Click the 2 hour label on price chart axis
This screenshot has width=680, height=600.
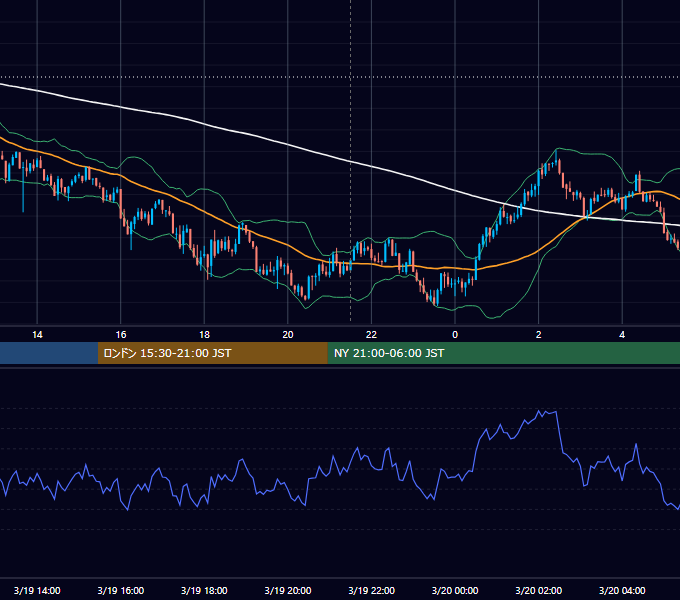[x=539, y=335]
